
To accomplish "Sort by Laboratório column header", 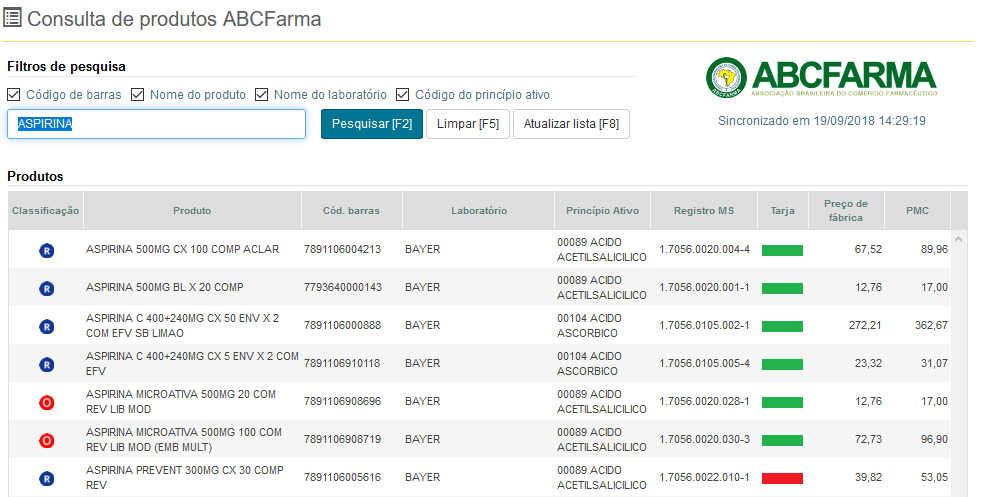I will pos(478,211).
